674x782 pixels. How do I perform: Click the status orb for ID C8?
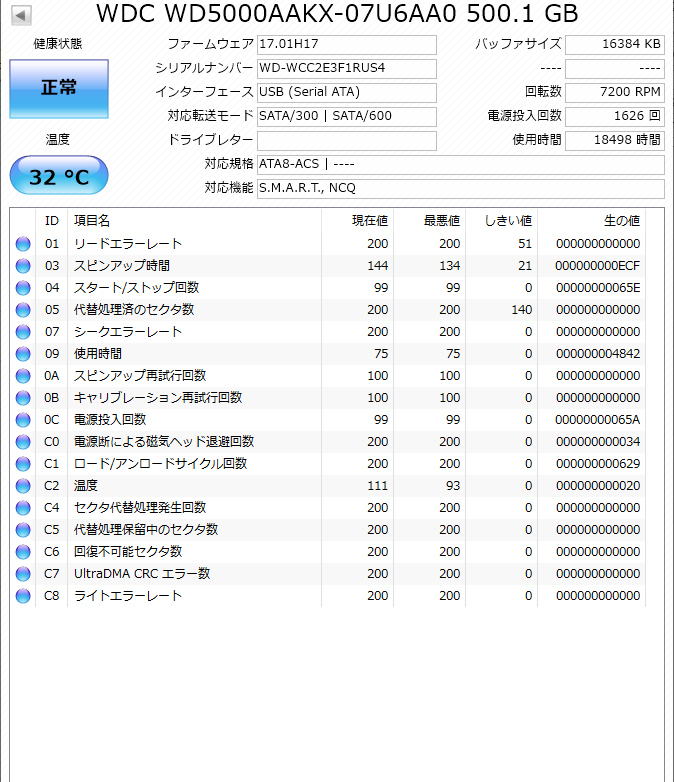tap(23, 595)
